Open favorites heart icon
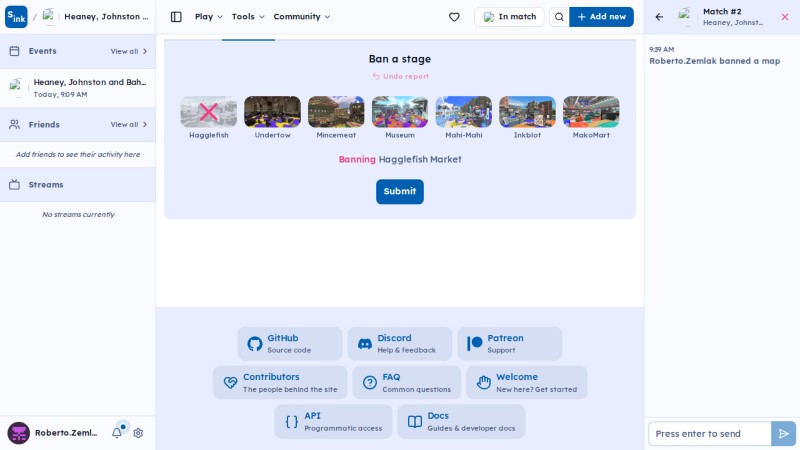This screenshot has height=450, width=800. click(454, 17)
